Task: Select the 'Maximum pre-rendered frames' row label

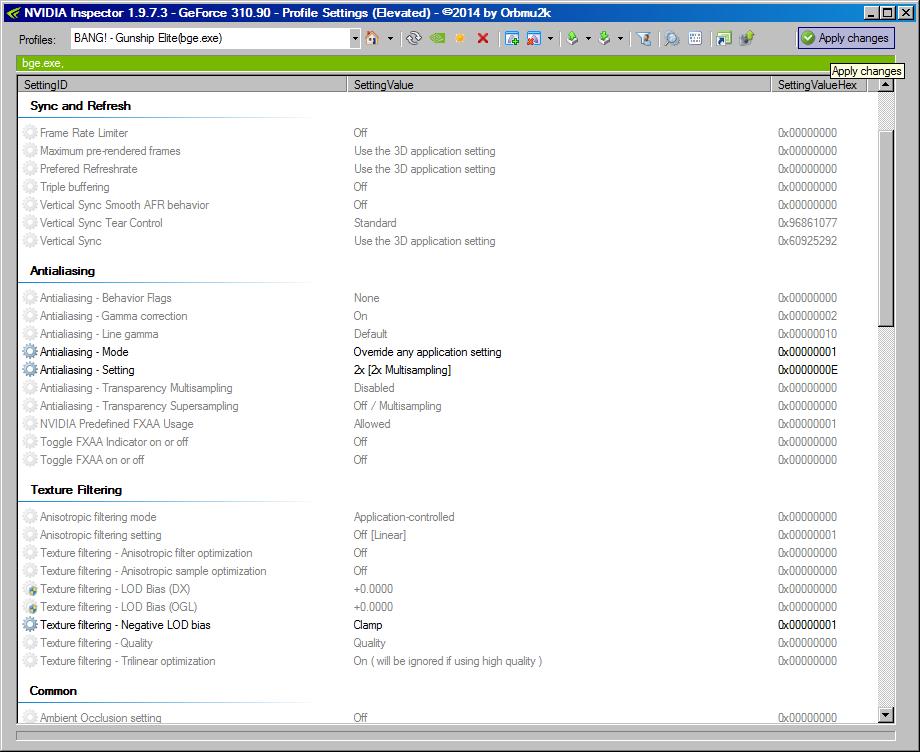Action: tap(110, 151)
